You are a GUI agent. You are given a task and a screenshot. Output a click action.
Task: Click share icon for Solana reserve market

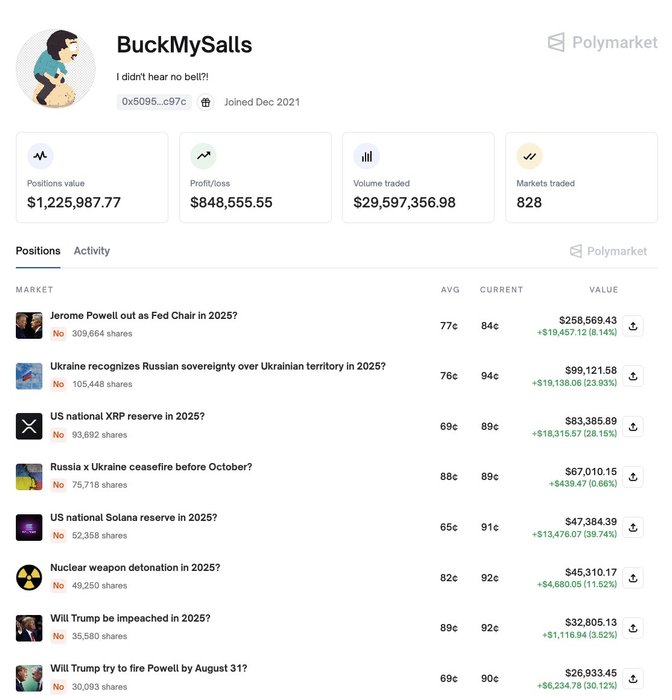pyautogui.click(x=633, y=527)
